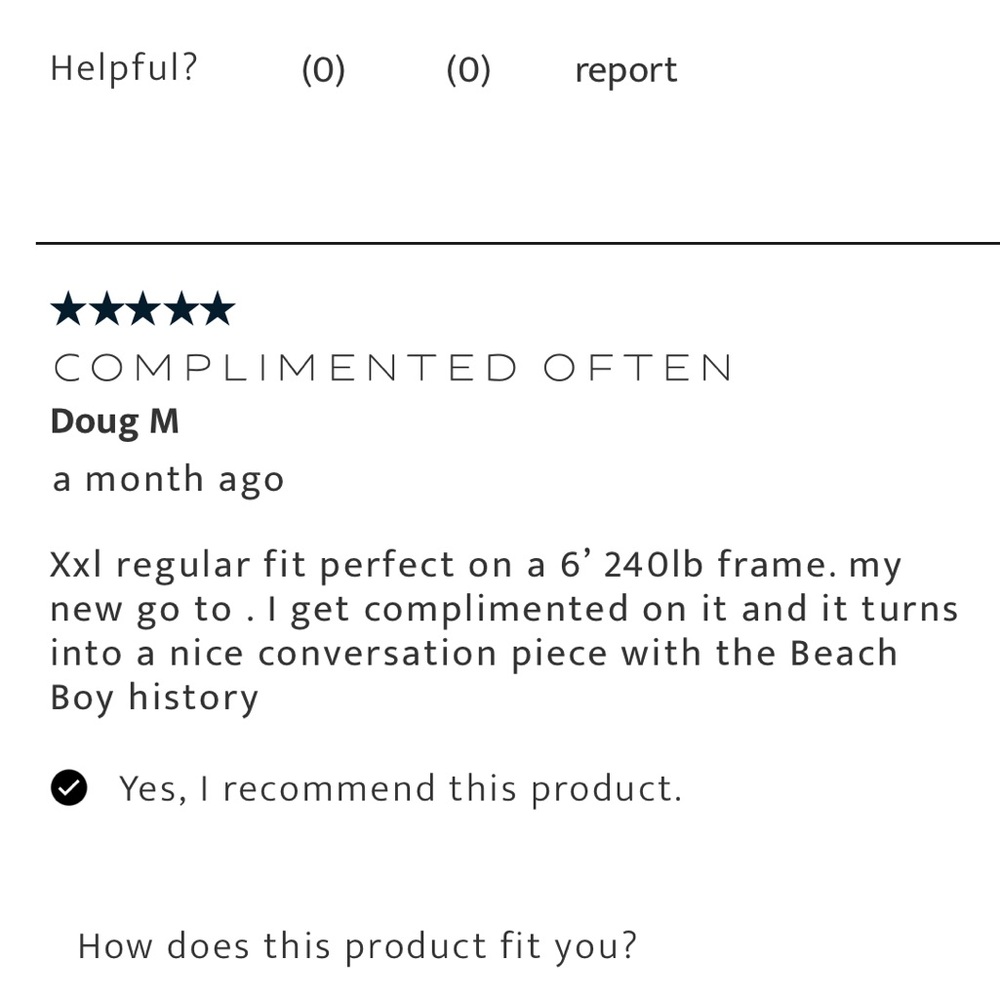Click the second (0) vote count beside report

click(x=468, y=70)
